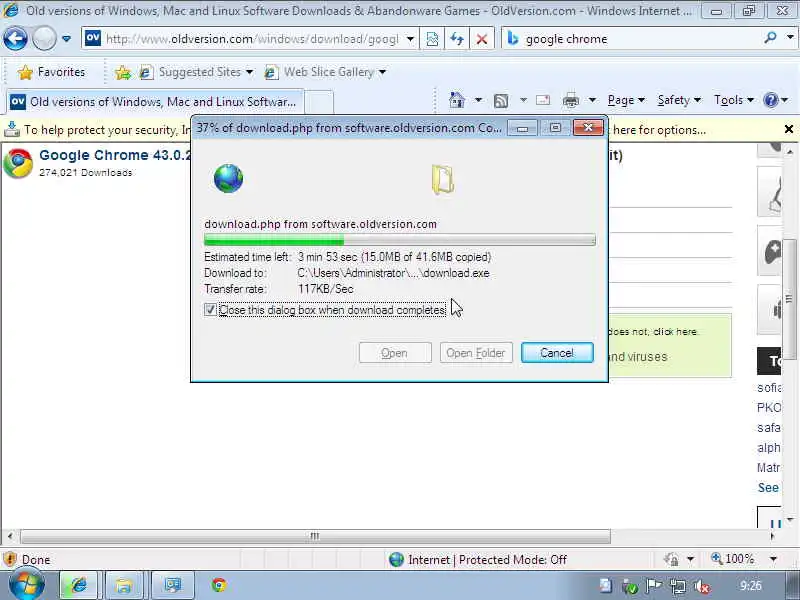Expand the Home button dropdown arrow

coord(478,100)
